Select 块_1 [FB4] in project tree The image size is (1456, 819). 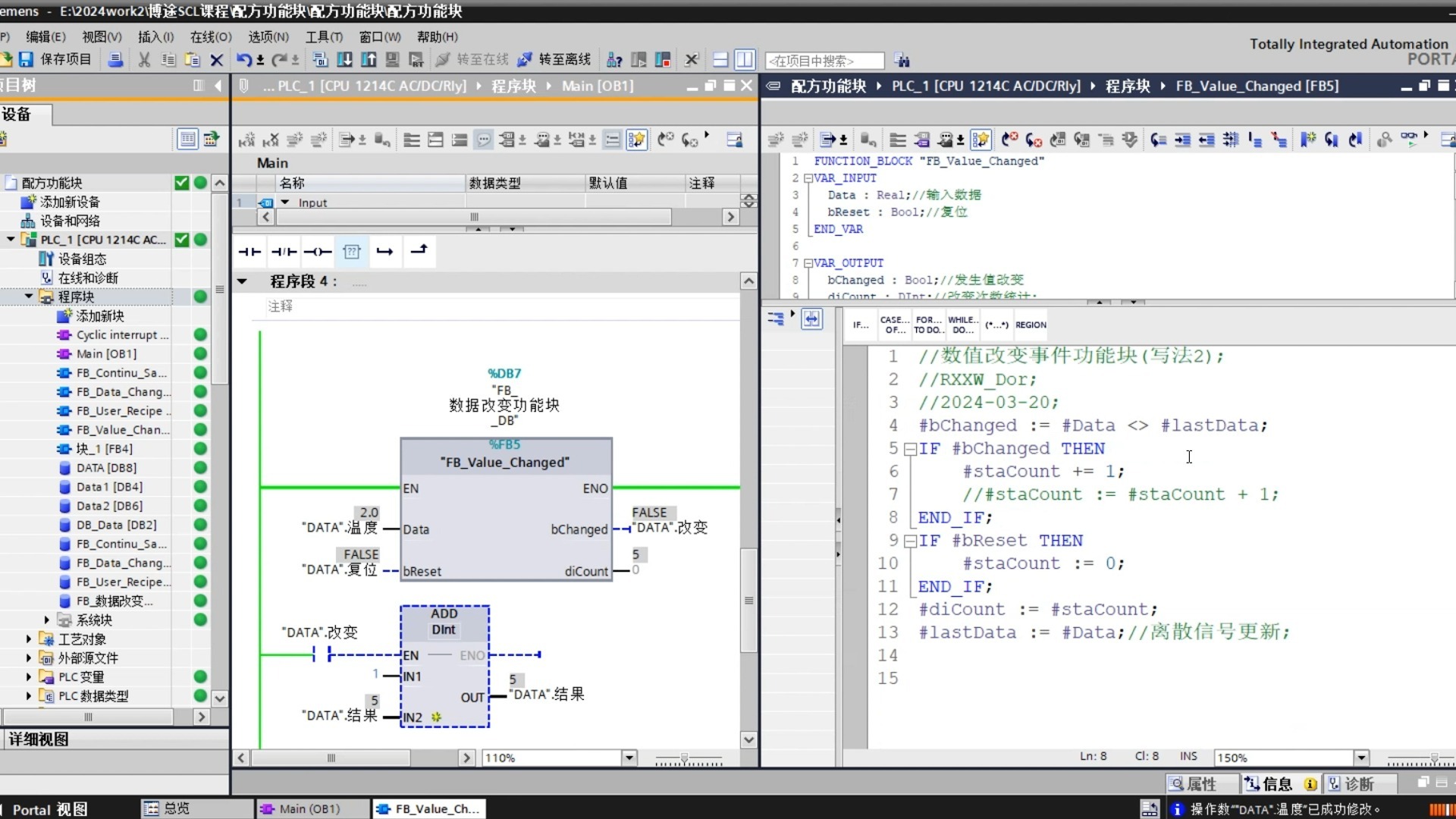(104, 448)
